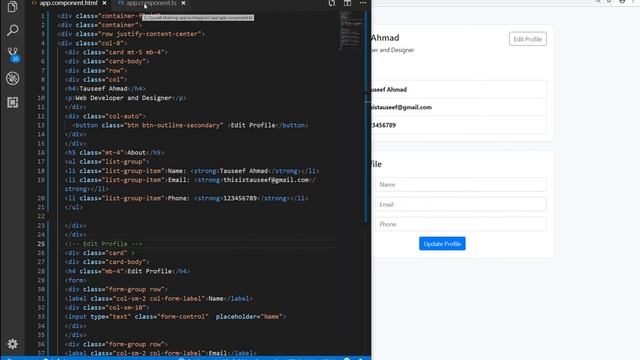This screenshot has width=640, height=360.
Task: Click the Edit Profile button in browser
Action: pyautogui.click(x=527, y=39)
